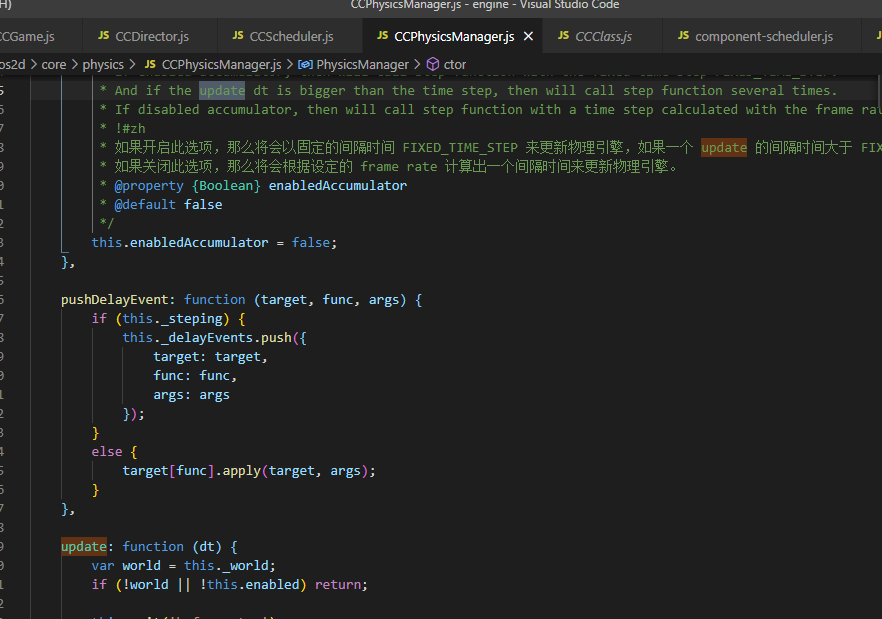Click the JS icon on CCClass.js tab
Image resolution: width=882 pixels, height=619 pixels.
(564, 35)
